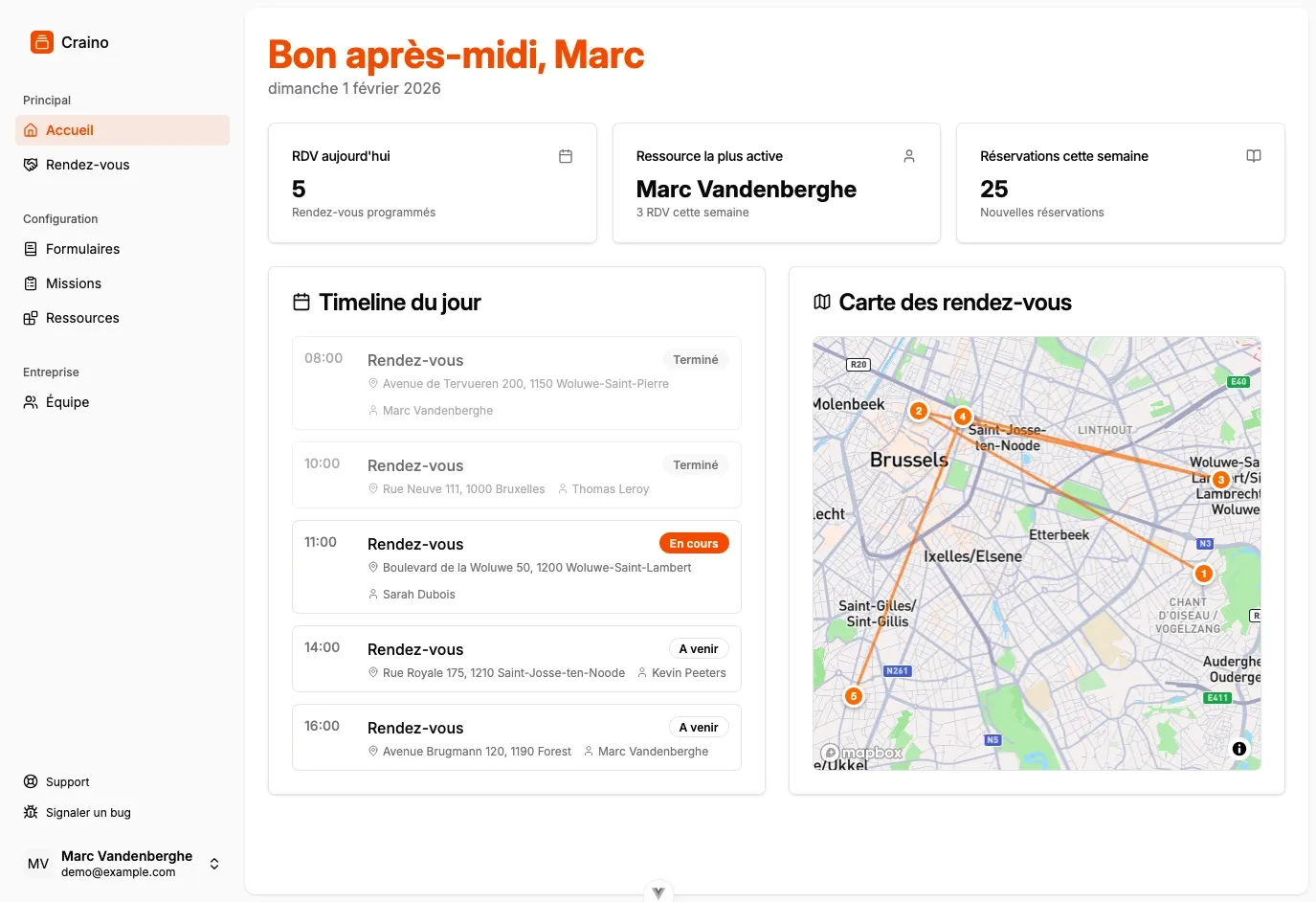1316x902 pixels.
Task: Click Signaler un bug
Action: (86, 812)
